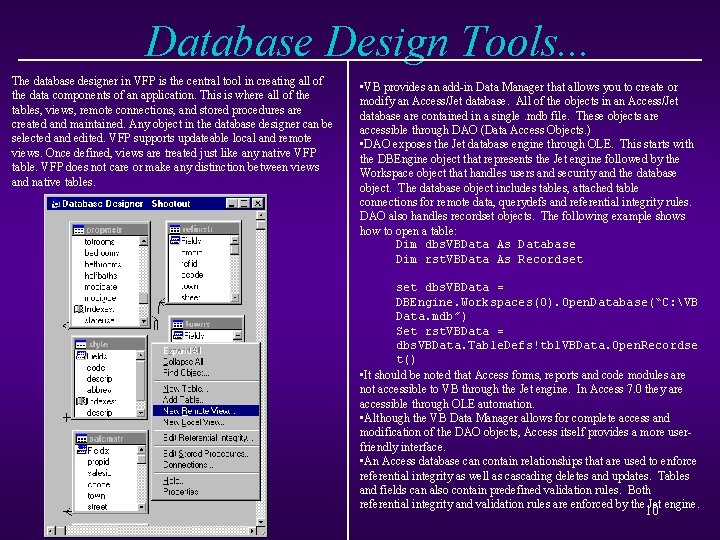Select totrooms field in propmstr
The width and height of the screenshot is (720, 540).
[100, 242]
